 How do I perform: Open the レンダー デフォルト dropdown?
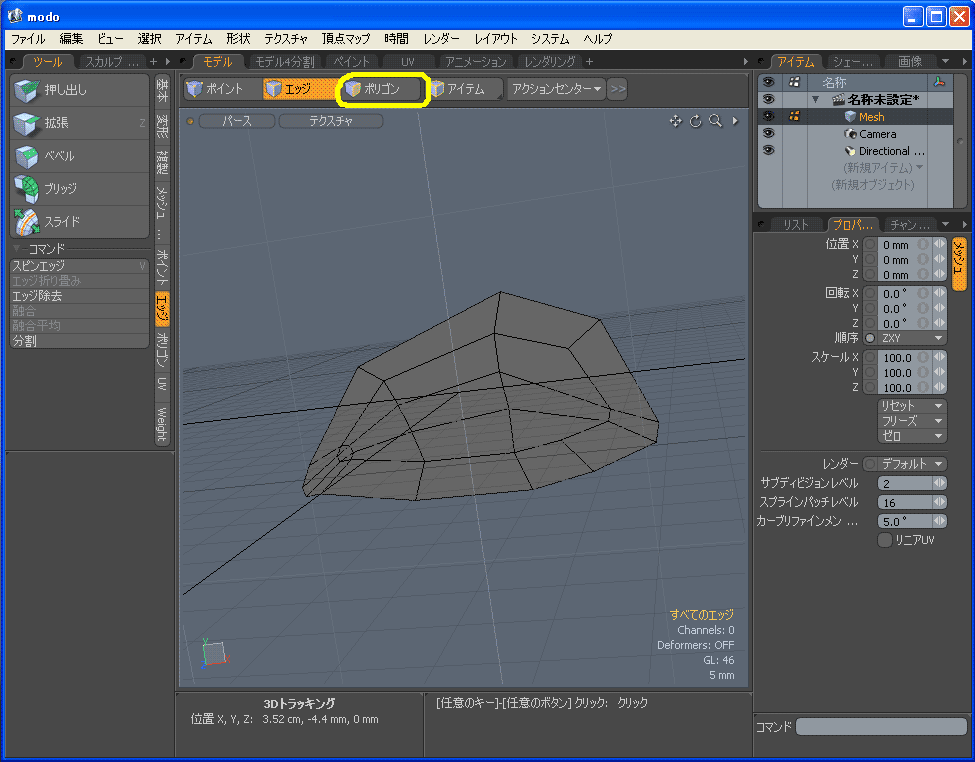(x=912, y=463)
